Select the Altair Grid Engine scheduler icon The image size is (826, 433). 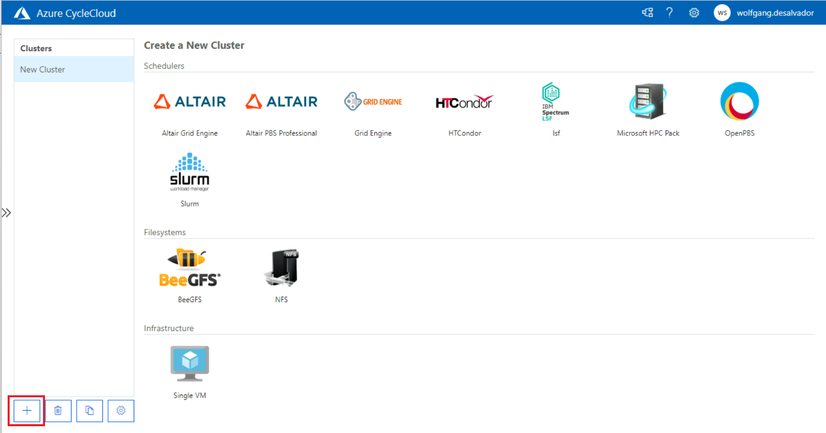point(190,102)
